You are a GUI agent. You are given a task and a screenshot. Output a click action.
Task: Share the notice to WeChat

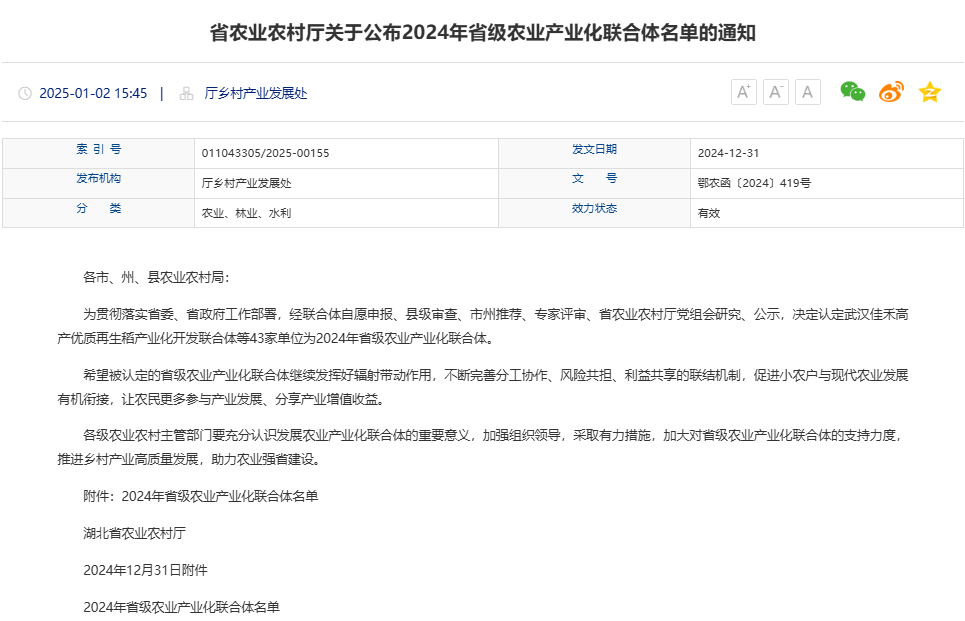click(851, 91)
